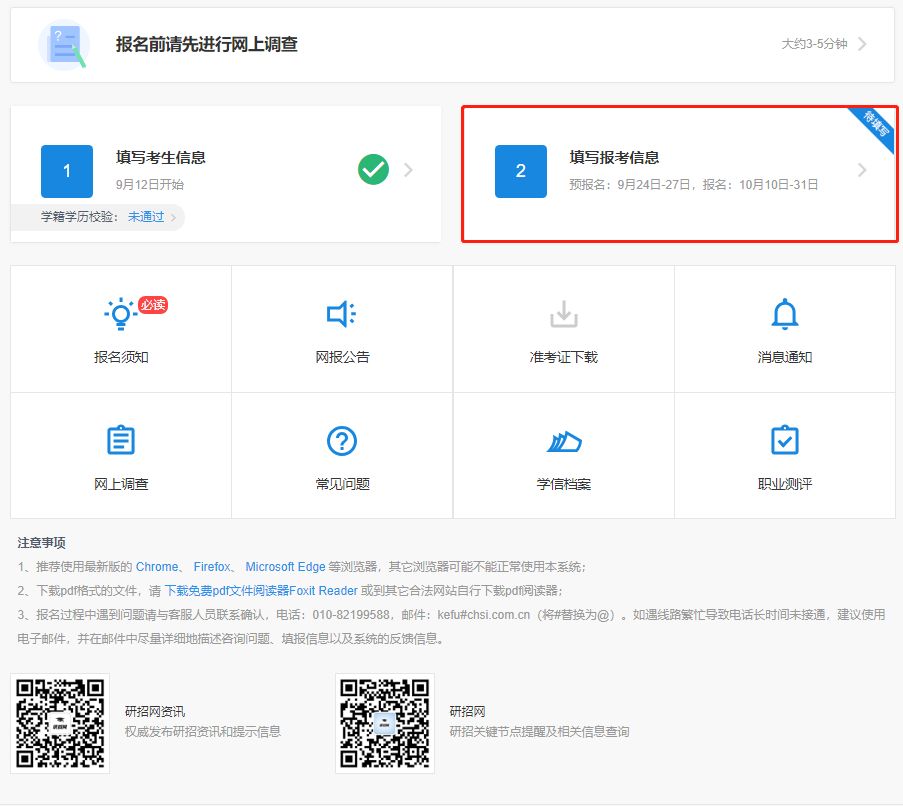Open the 未通过 verification status link

[x=146, y=217]
